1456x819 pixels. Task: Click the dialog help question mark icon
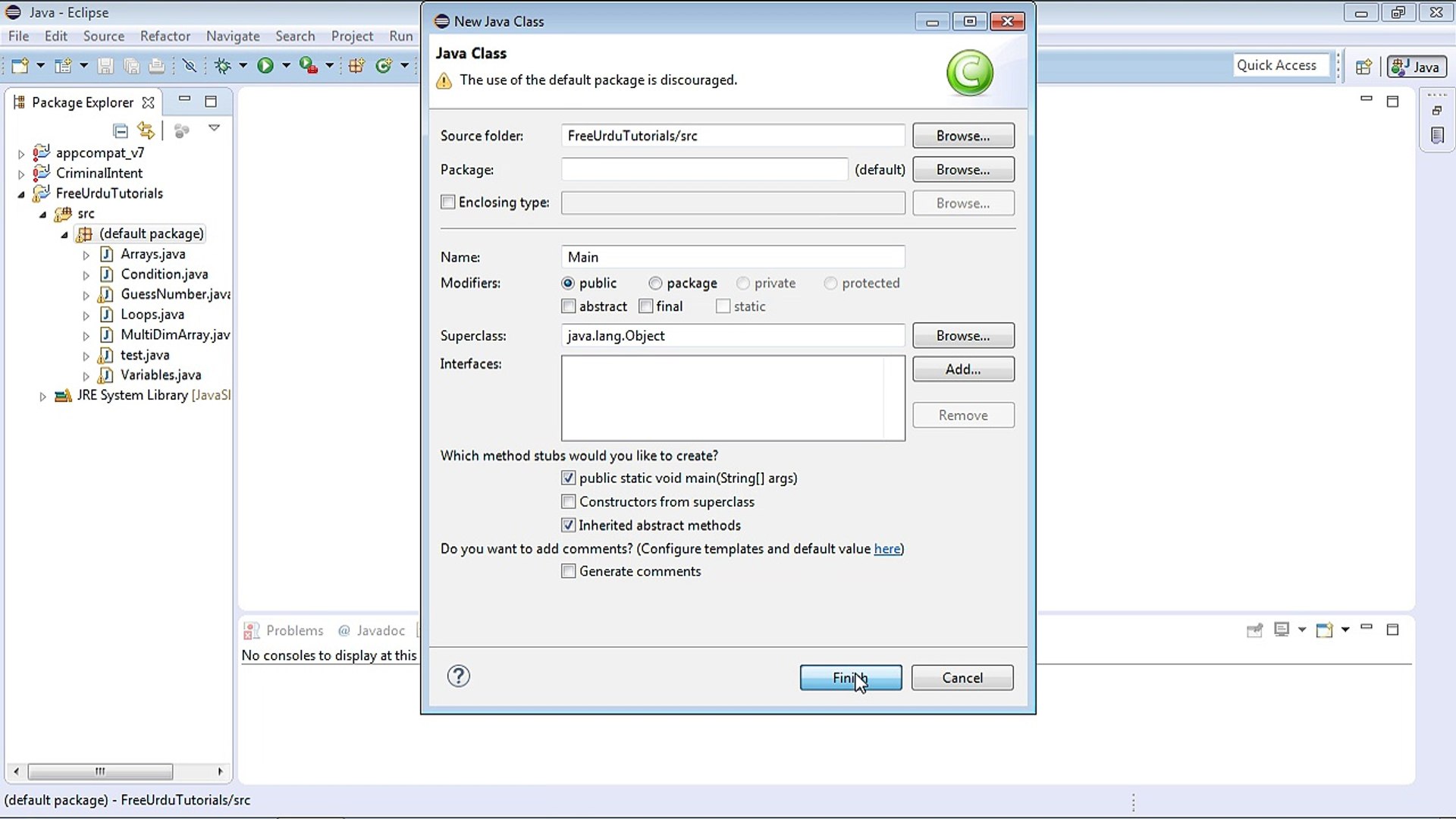[x=458, y=676]
